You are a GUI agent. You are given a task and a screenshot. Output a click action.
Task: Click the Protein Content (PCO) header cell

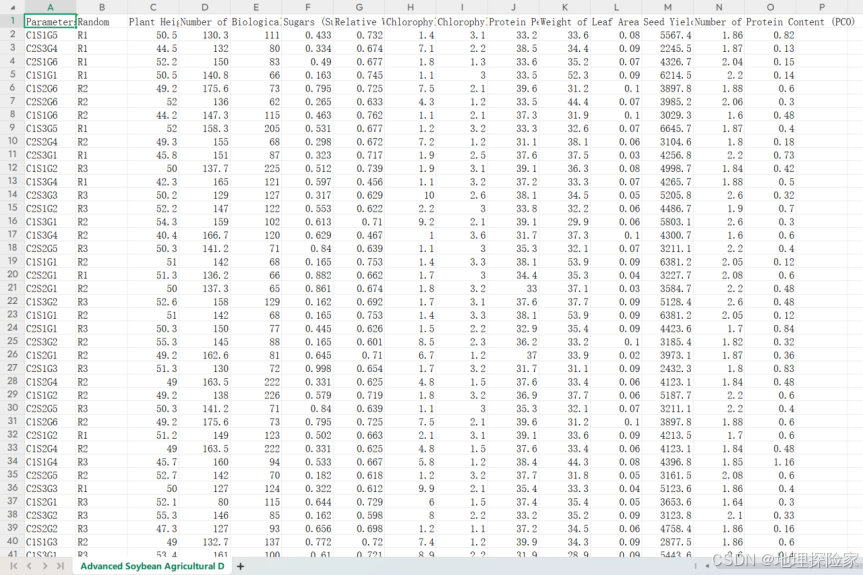(x=771, y=21)
